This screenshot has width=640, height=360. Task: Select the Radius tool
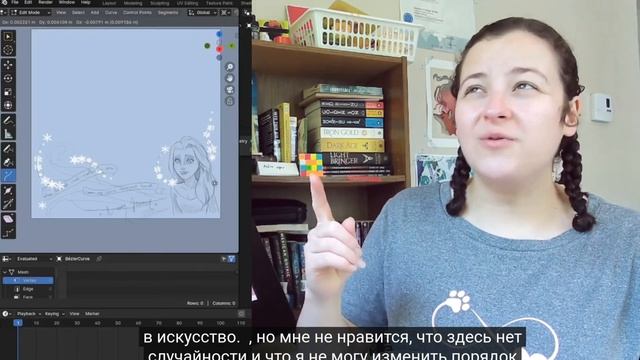pos(8,191)
